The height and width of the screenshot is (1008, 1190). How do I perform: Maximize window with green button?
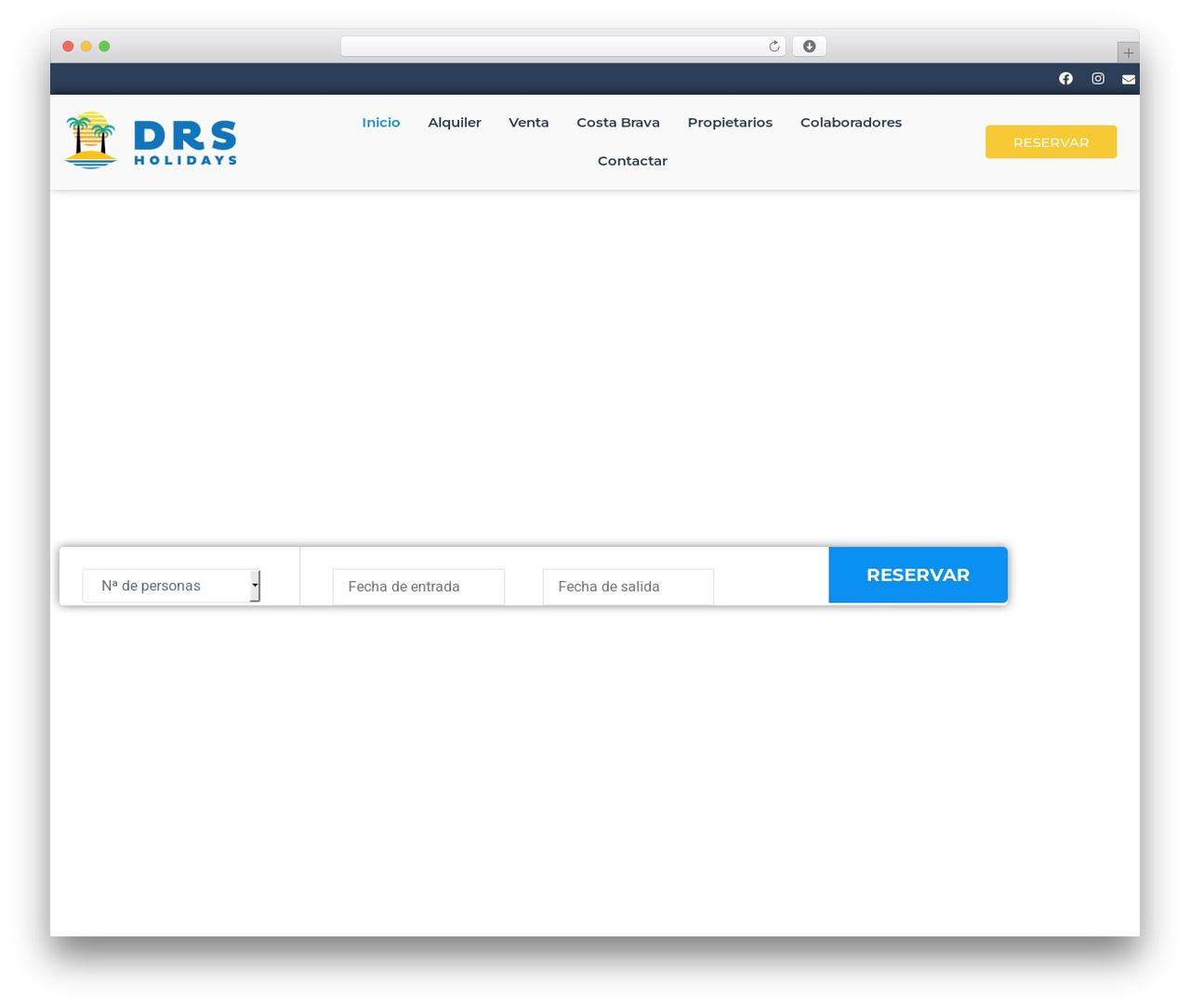(x=104, y=46)
